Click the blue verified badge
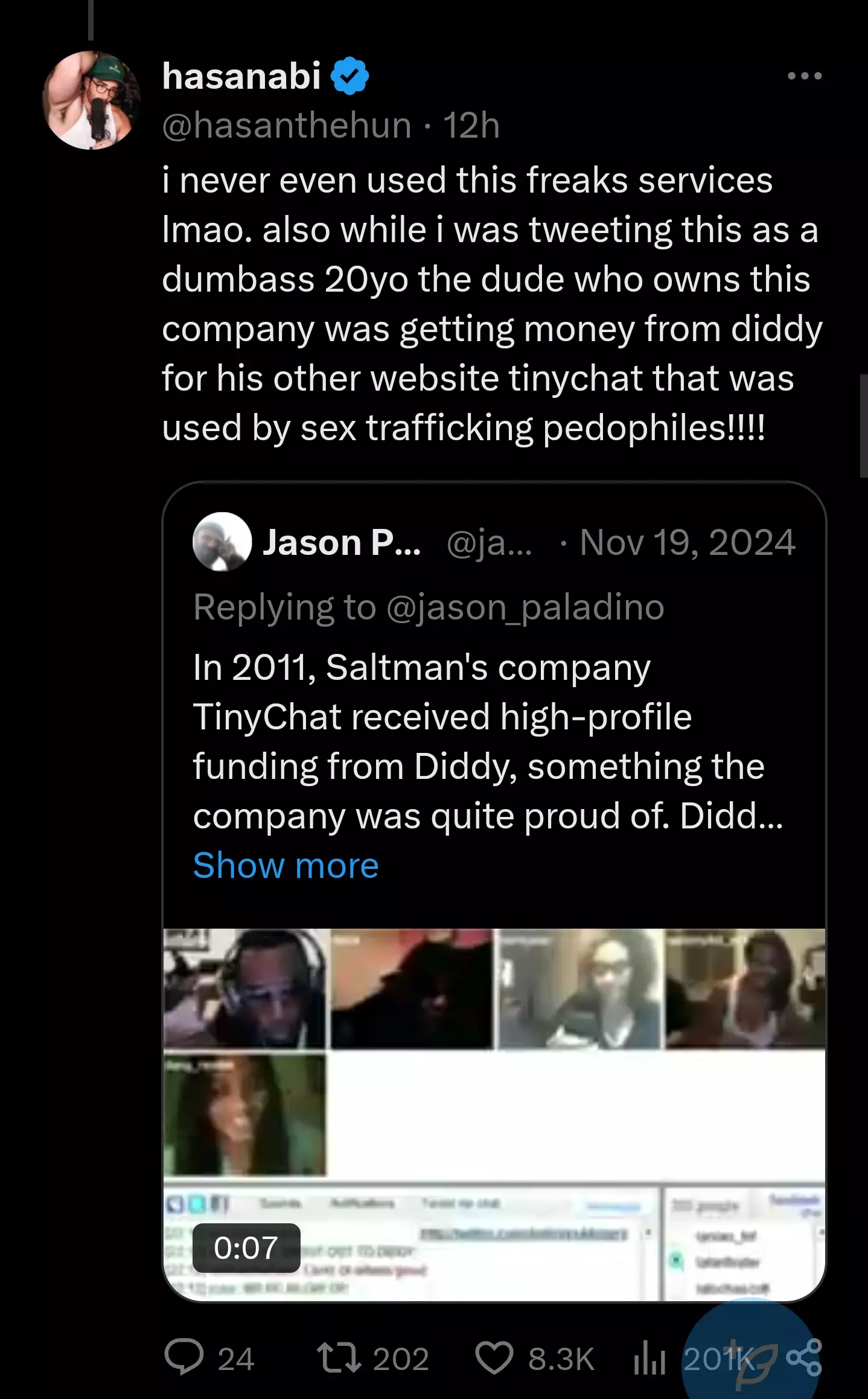 [x=350, y=76]
